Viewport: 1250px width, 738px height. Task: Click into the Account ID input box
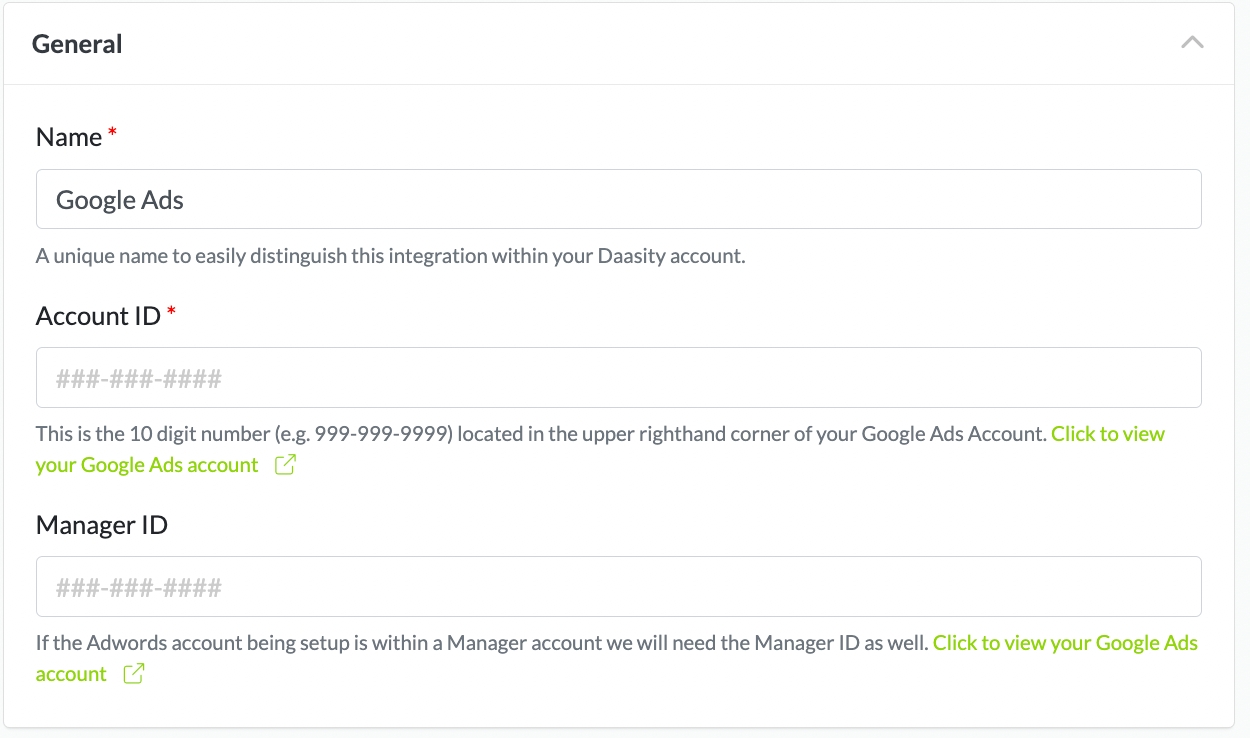click(x=618, y=377)
